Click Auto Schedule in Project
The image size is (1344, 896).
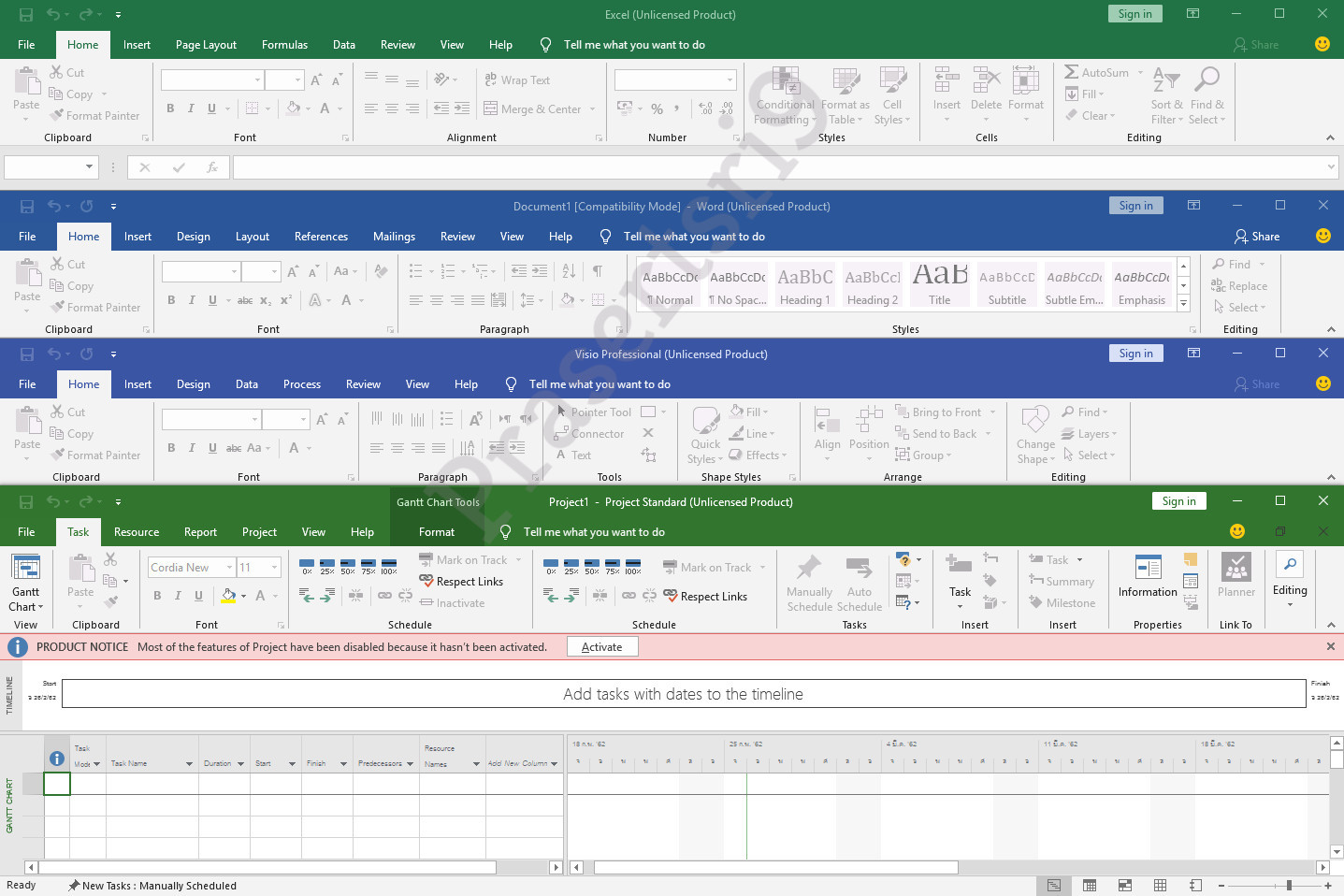(x=859, y=584)
